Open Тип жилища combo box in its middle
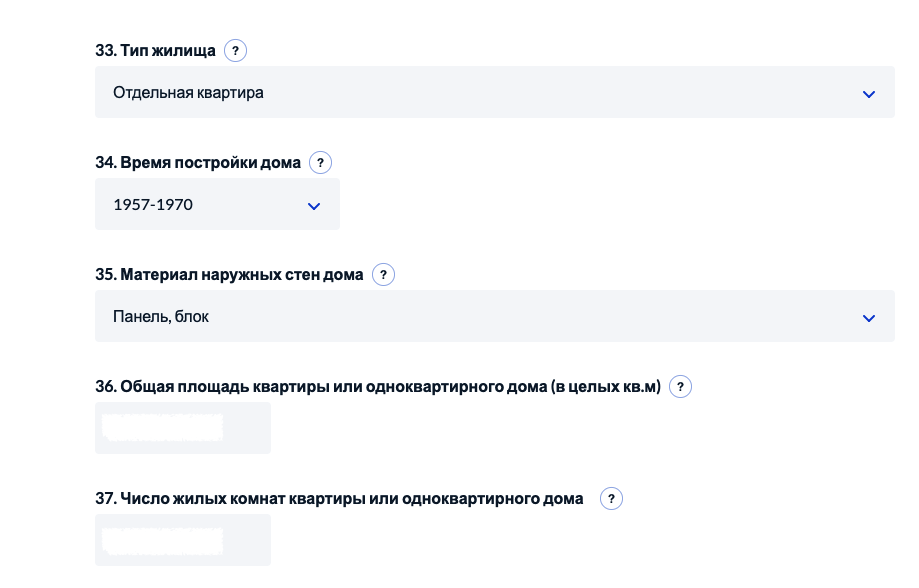This screenshot has height=588, width=919. click(x=494, y=93)
